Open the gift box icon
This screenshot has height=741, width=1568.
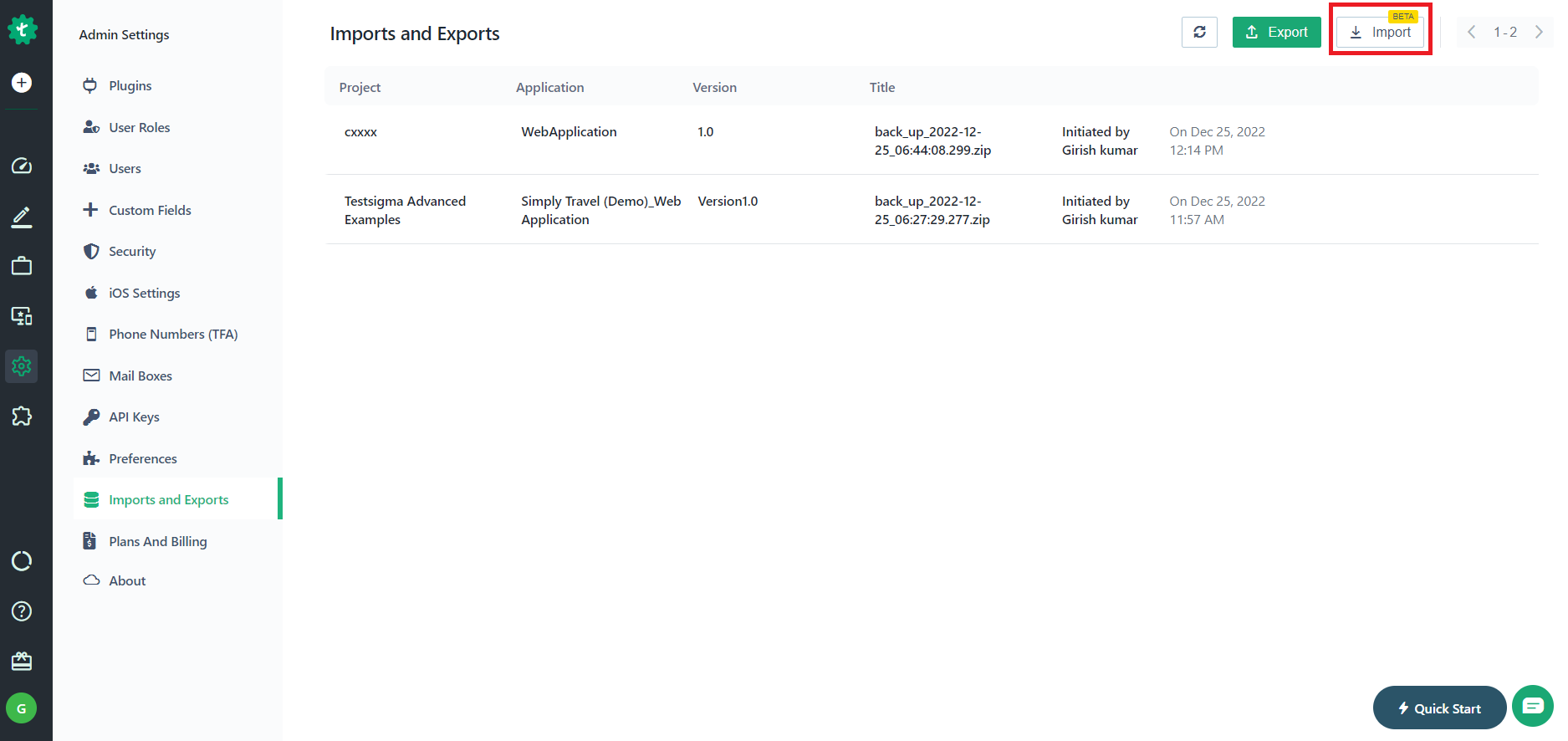point(22,661)
